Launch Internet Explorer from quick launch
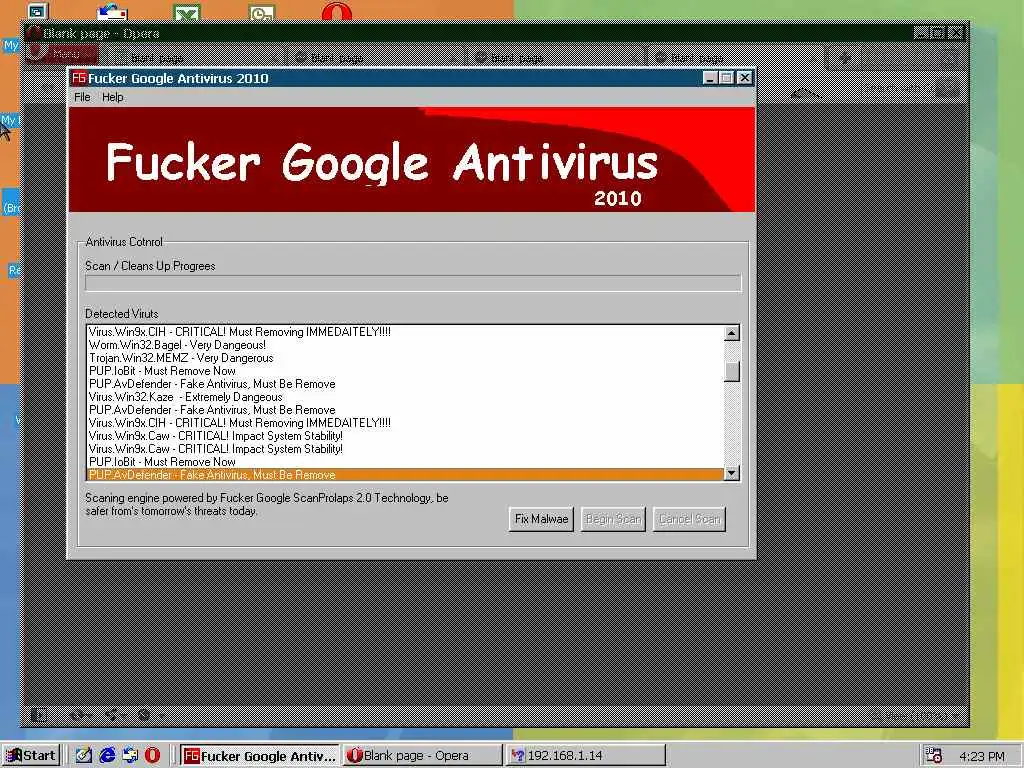 [107, 756]
